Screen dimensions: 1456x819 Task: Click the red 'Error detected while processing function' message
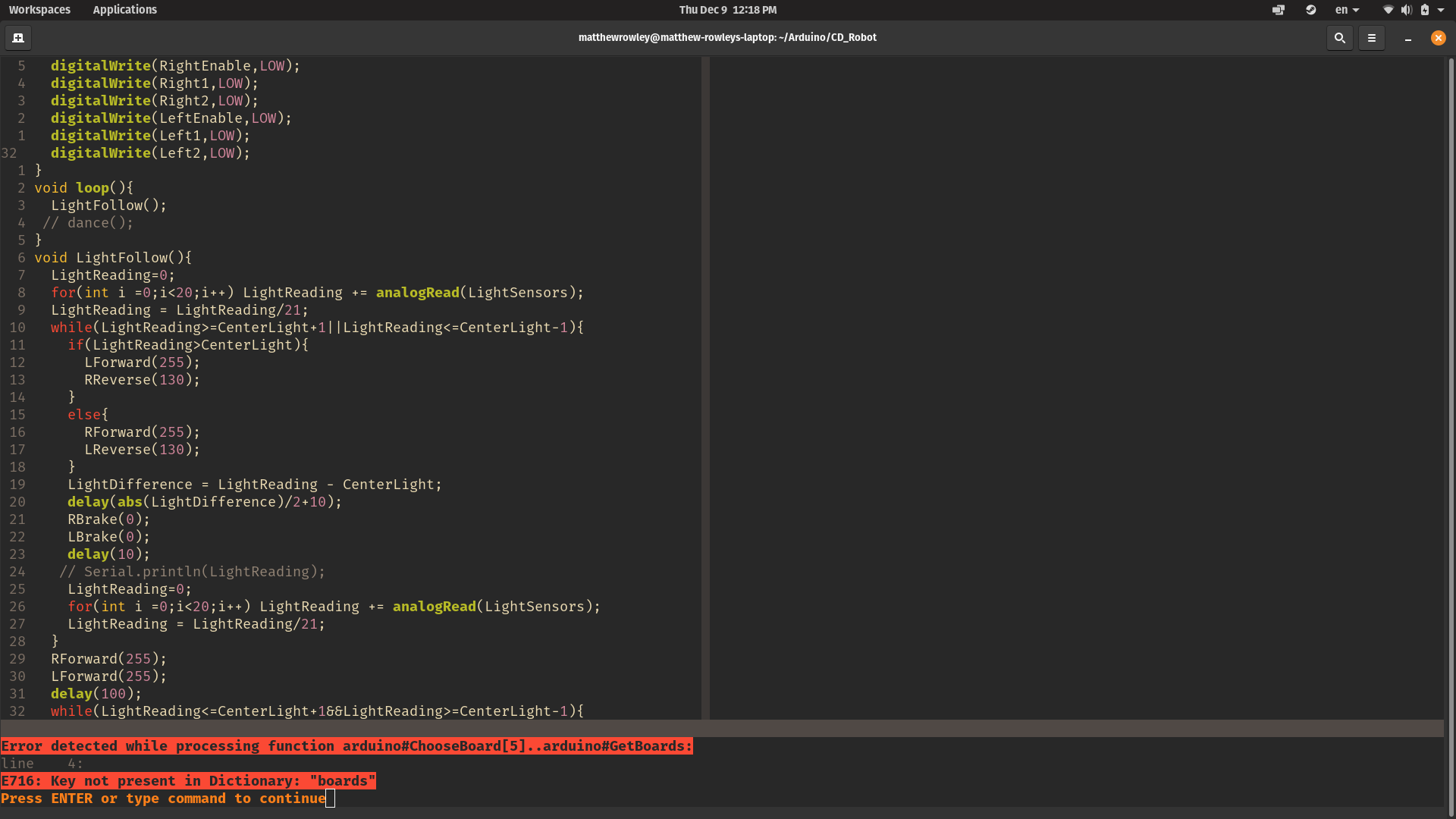347,746
